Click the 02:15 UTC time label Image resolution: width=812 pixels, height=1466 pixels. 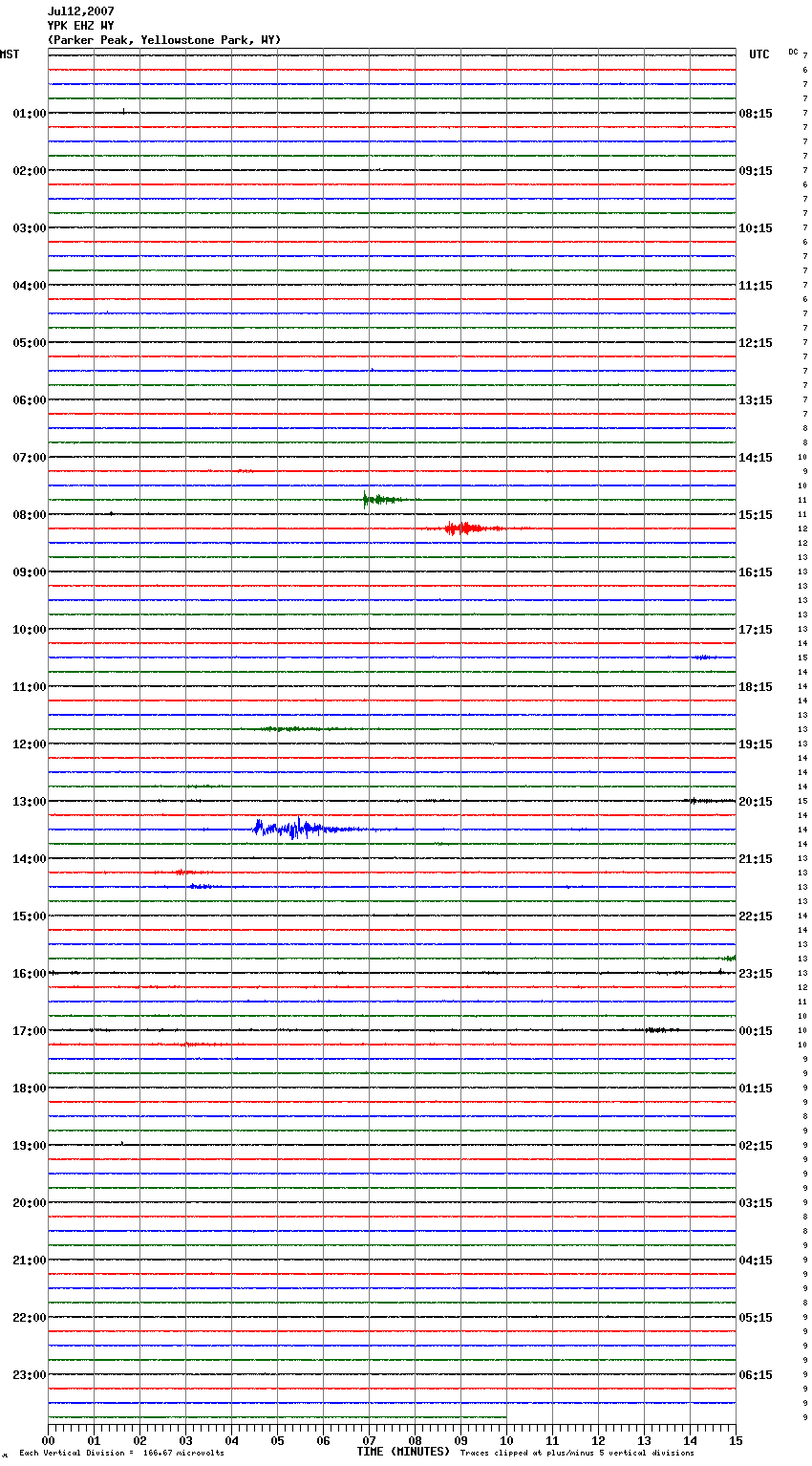(756, 1146)
